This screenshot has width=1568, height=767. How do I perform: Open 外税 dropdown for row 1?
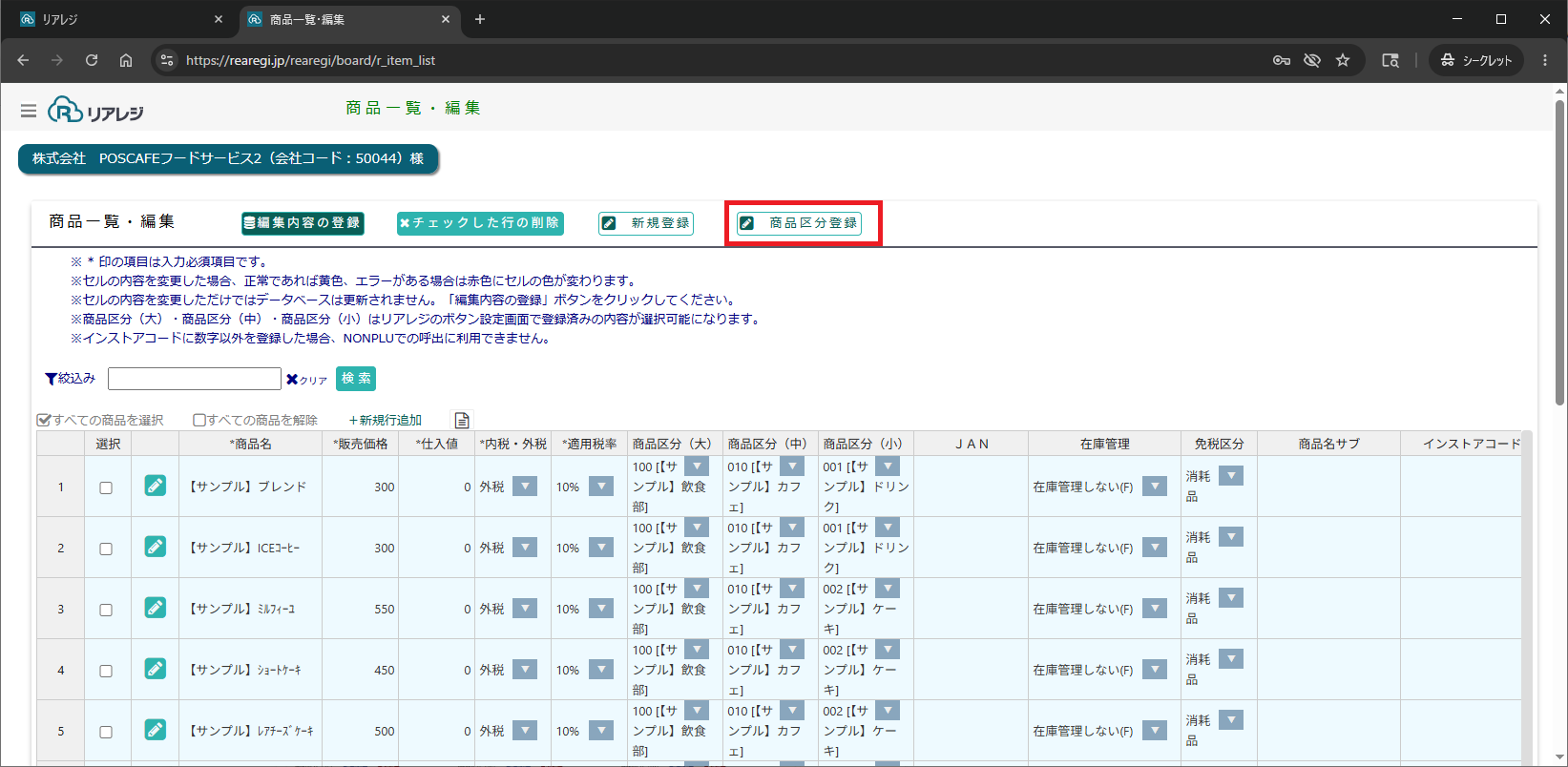[x=525, y=486]
